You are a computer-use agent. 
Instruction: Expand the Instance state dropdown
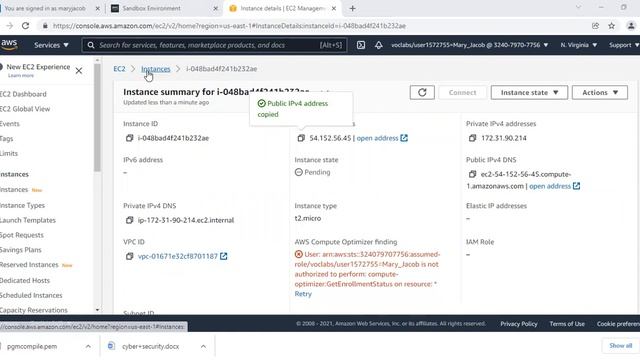pos(529,93)
